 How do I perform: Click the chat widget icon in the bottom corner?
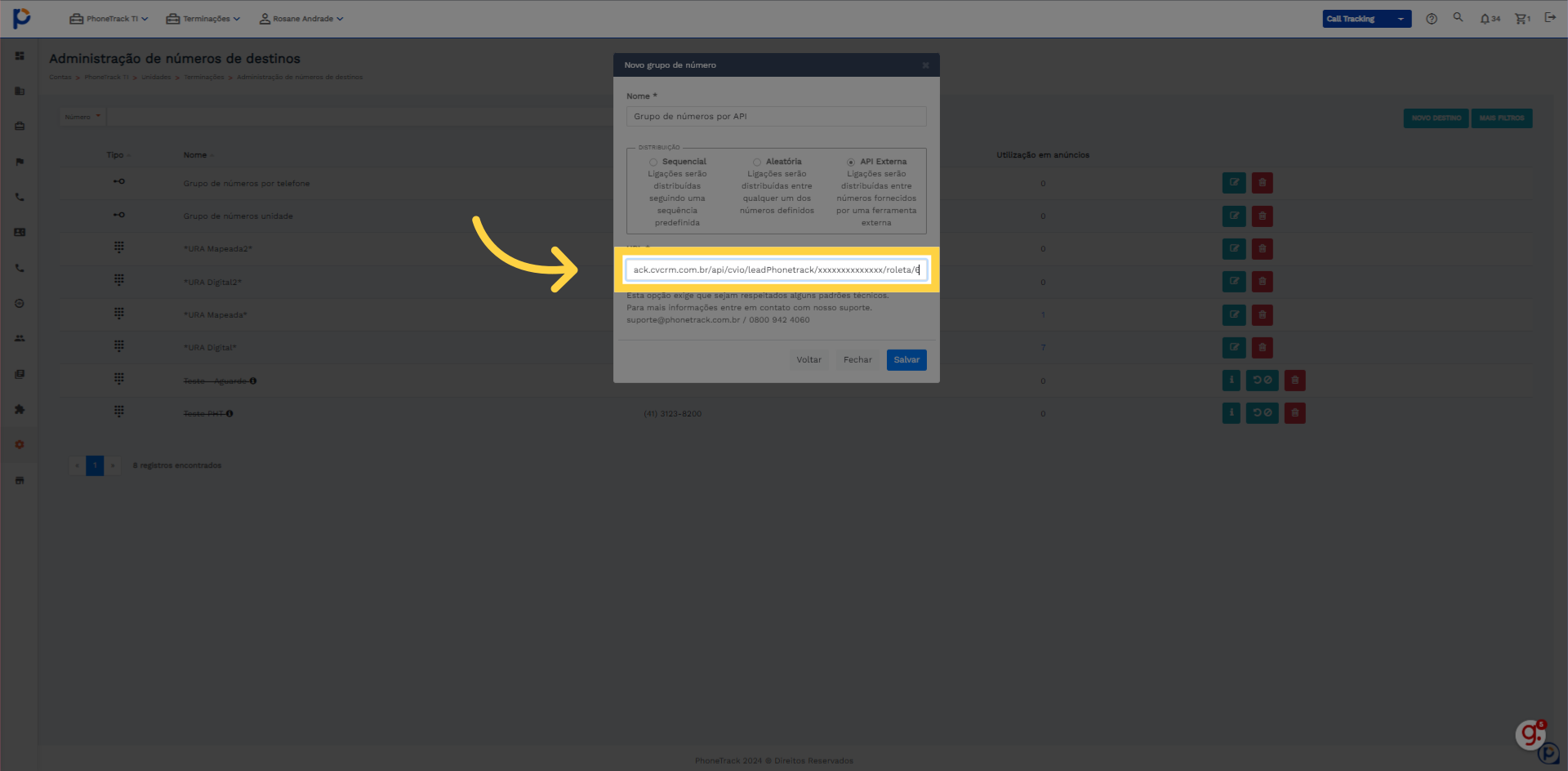click(x=1530, y=734)
